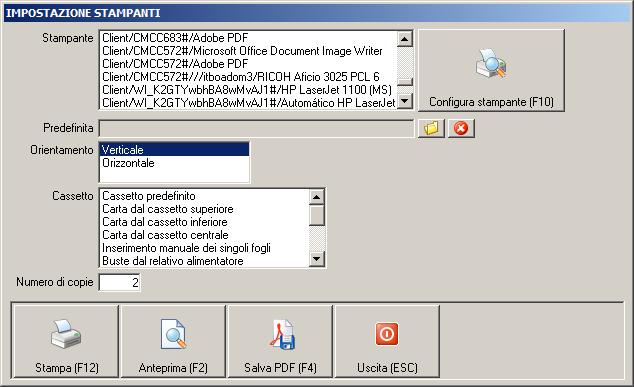Viewport: 634px width, 387px height.
Task: Select Carta dal cassetto superiore
Action: click(x=205, y=209)
